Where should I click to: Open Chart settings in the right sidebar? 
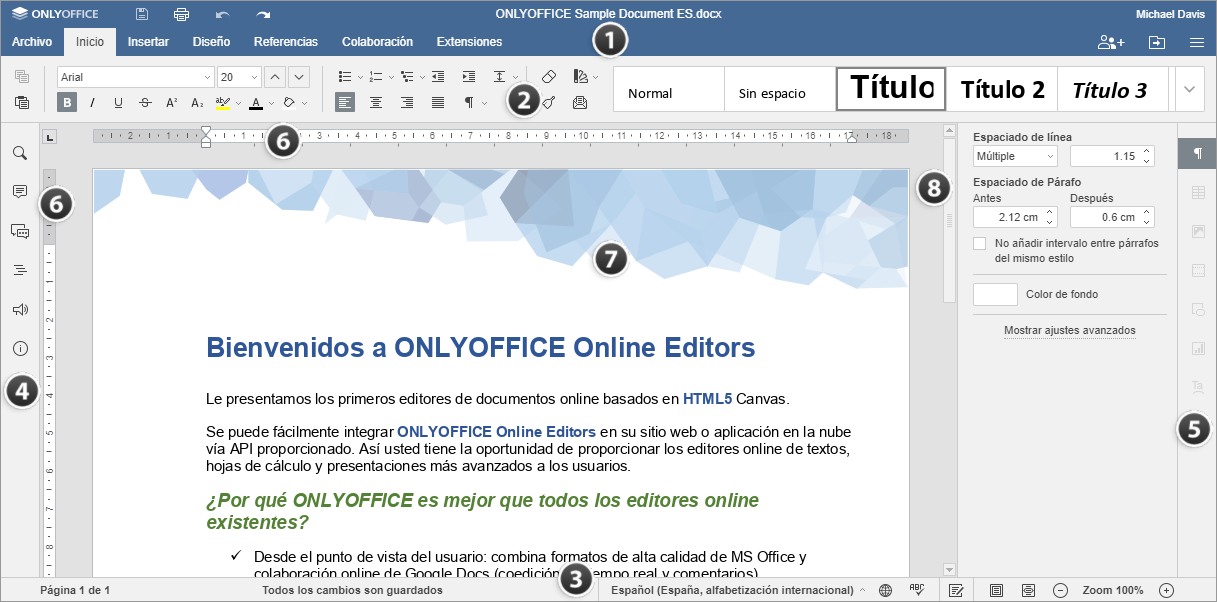click(x=1197, y=349)
